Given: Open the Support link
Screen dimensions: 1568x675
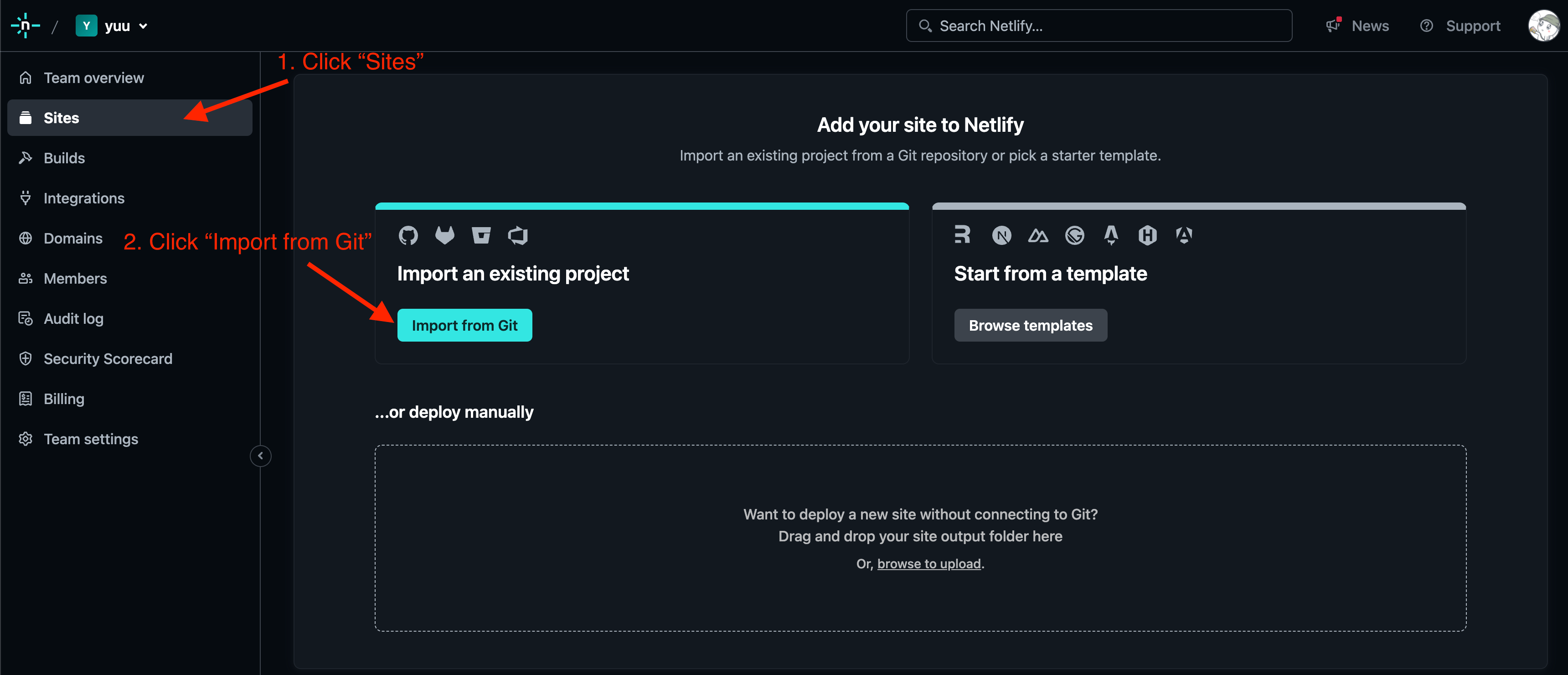Looking at the screenshot, I should pyautogui.click(x=1472, y=26).
